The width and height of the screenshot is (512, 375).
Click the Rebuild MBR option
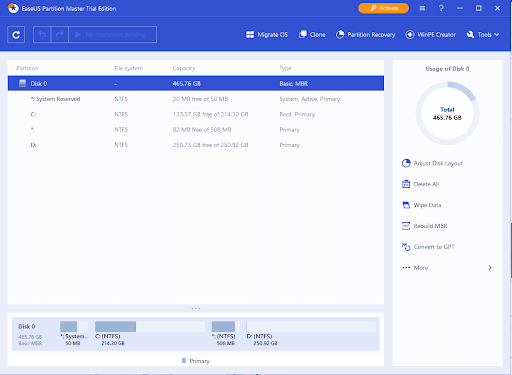click(425, 226)
